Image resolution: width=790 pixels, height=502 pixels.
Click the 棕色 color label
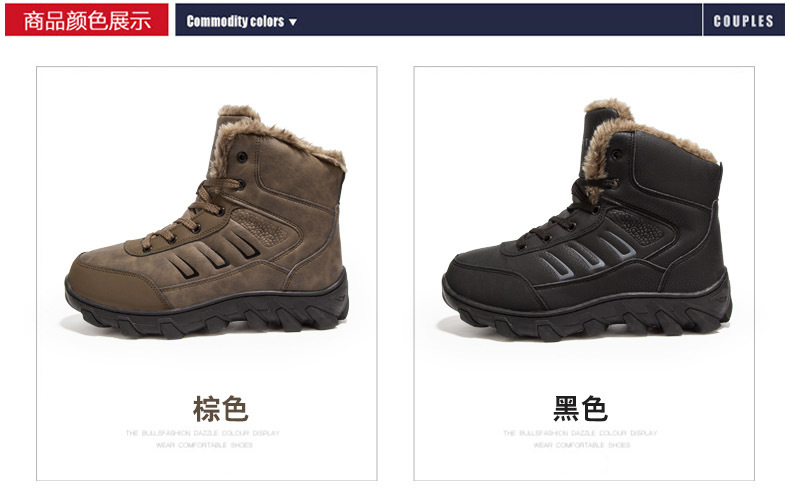221,408
